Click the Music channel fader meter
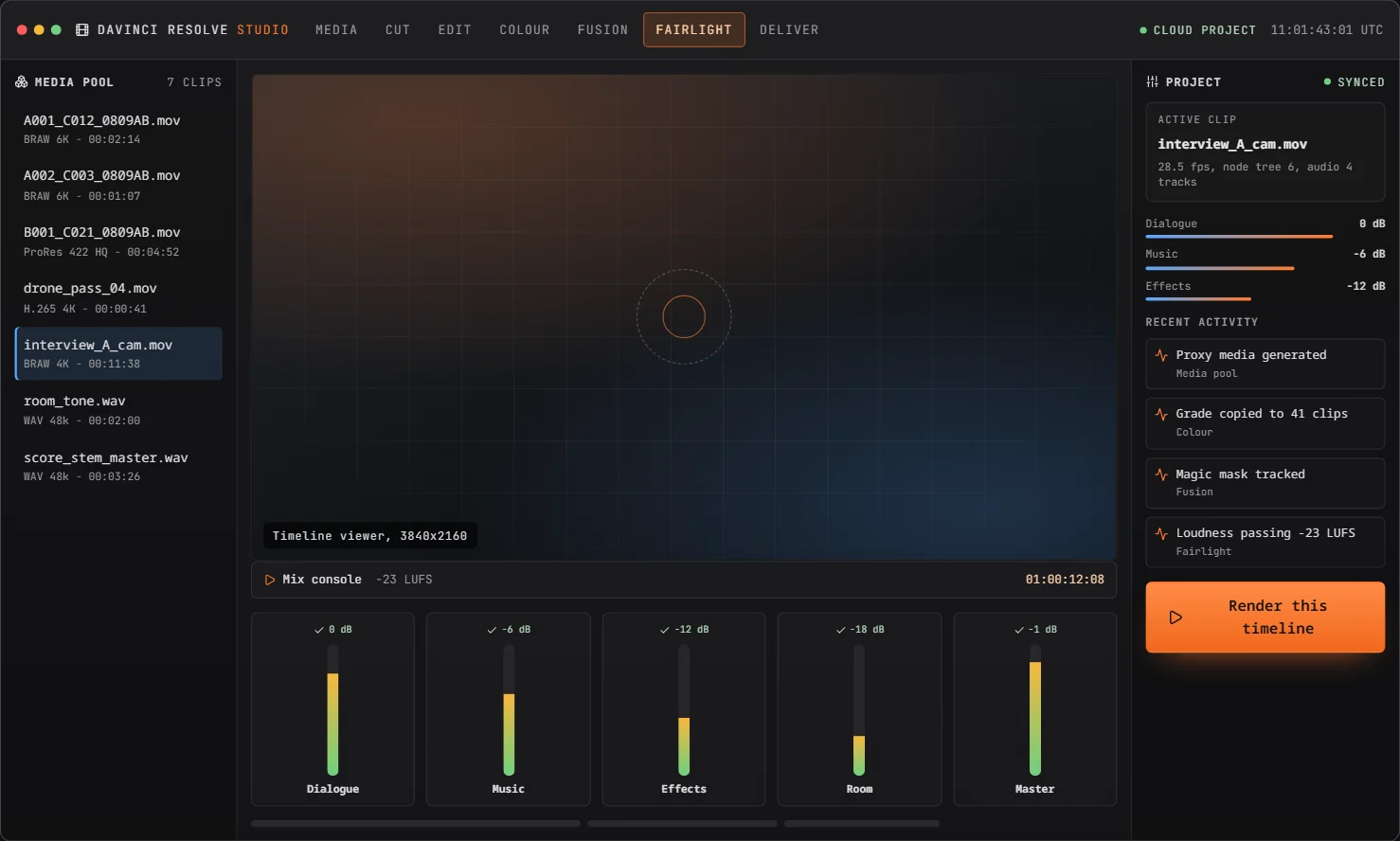The height and width of the screenshot is (841, 1400). point(509,710)
